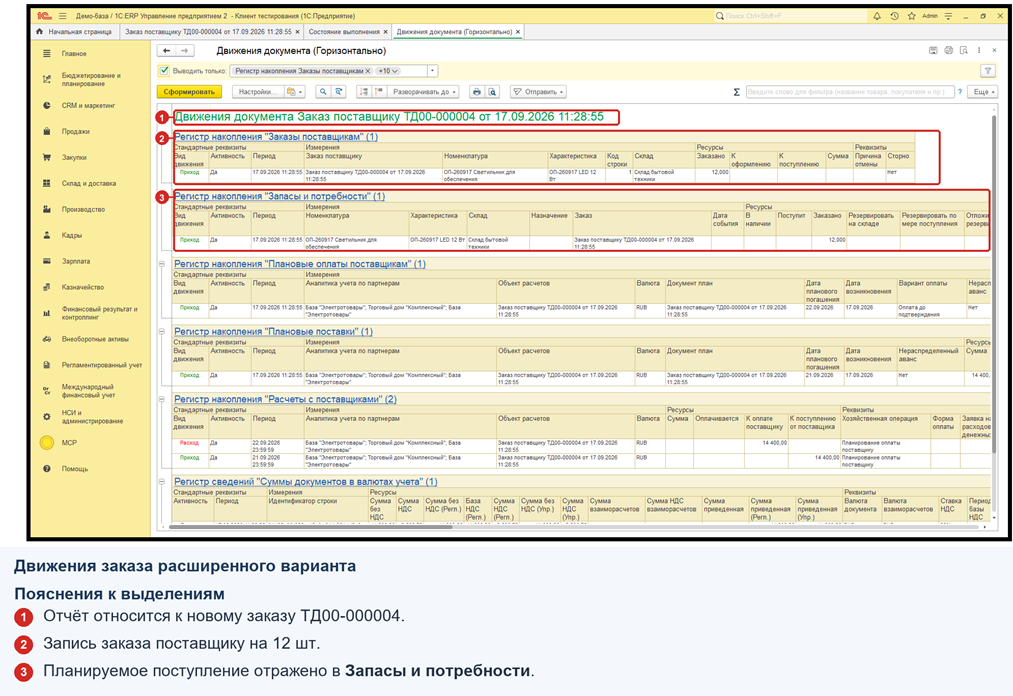Expand the "Еще" menu button
Image resolution: width=1013 pixels, height=696 pixels.
(x=982, y=92)
